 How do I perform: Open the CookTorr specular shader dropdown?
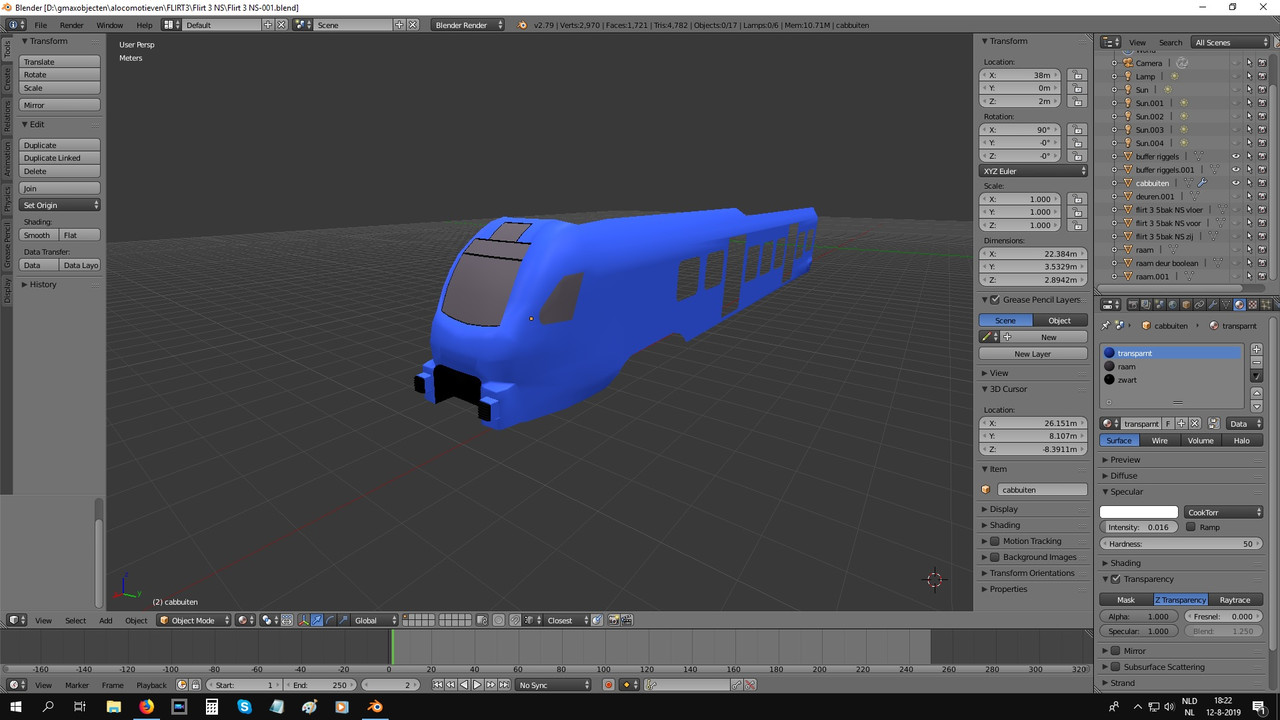click(x=1223, y=512)
